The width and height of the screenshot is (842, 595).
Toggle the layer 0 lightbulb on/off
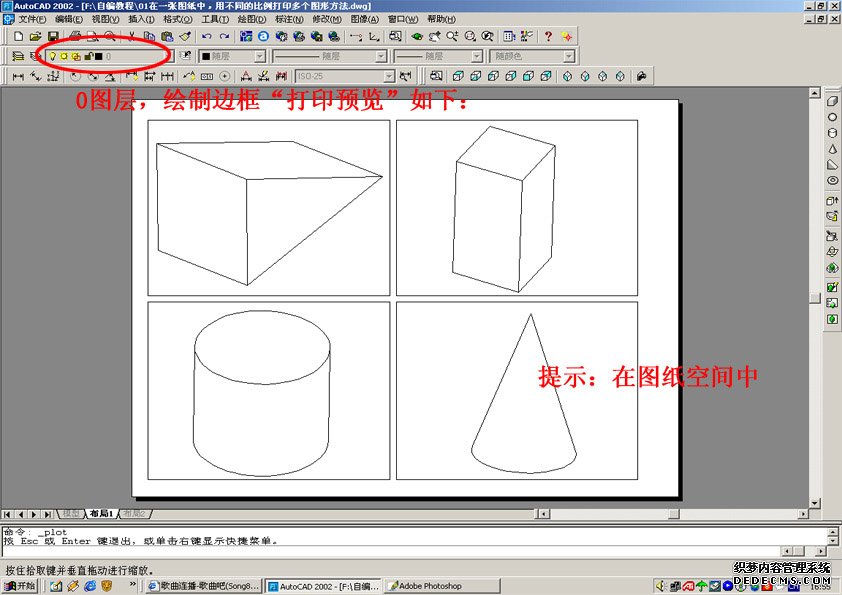(x=52, y=56)
